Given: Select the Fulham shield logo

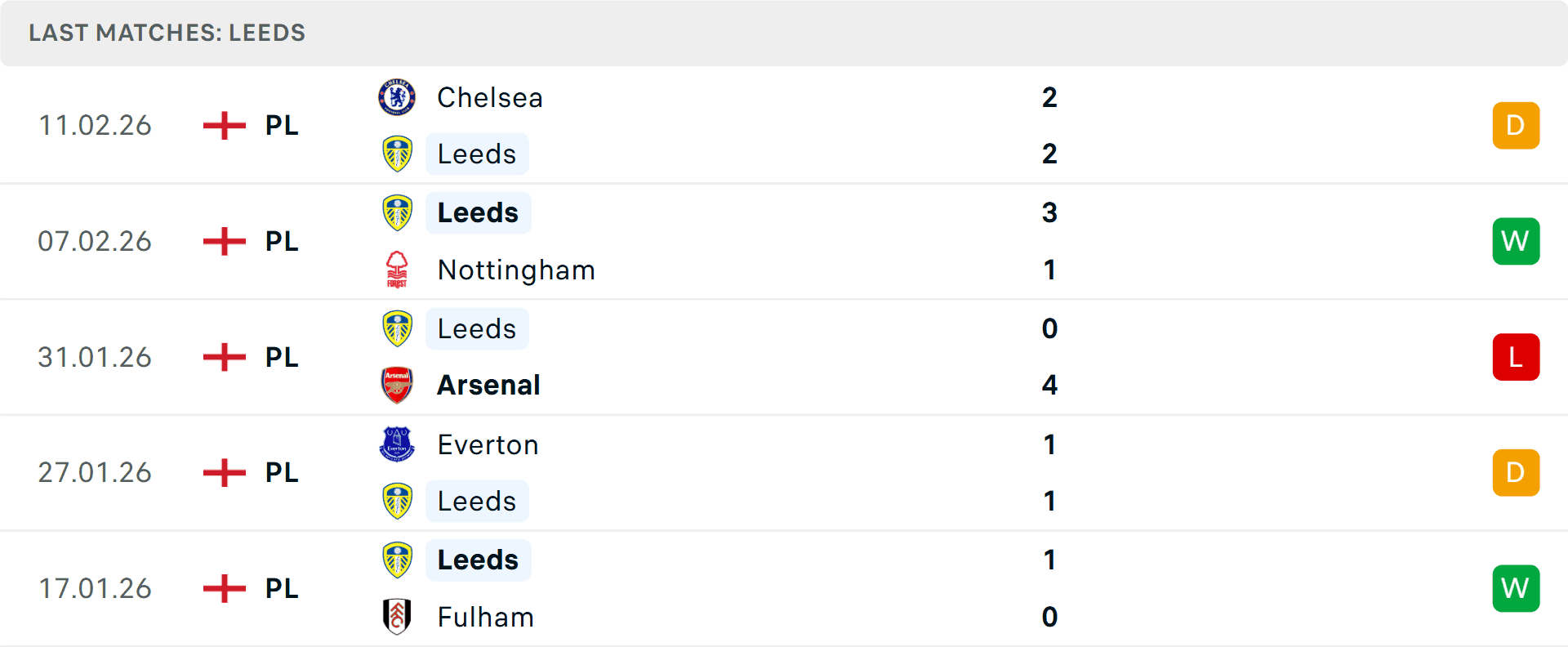Looking at the screenshot, I should [x=397, y=618].
